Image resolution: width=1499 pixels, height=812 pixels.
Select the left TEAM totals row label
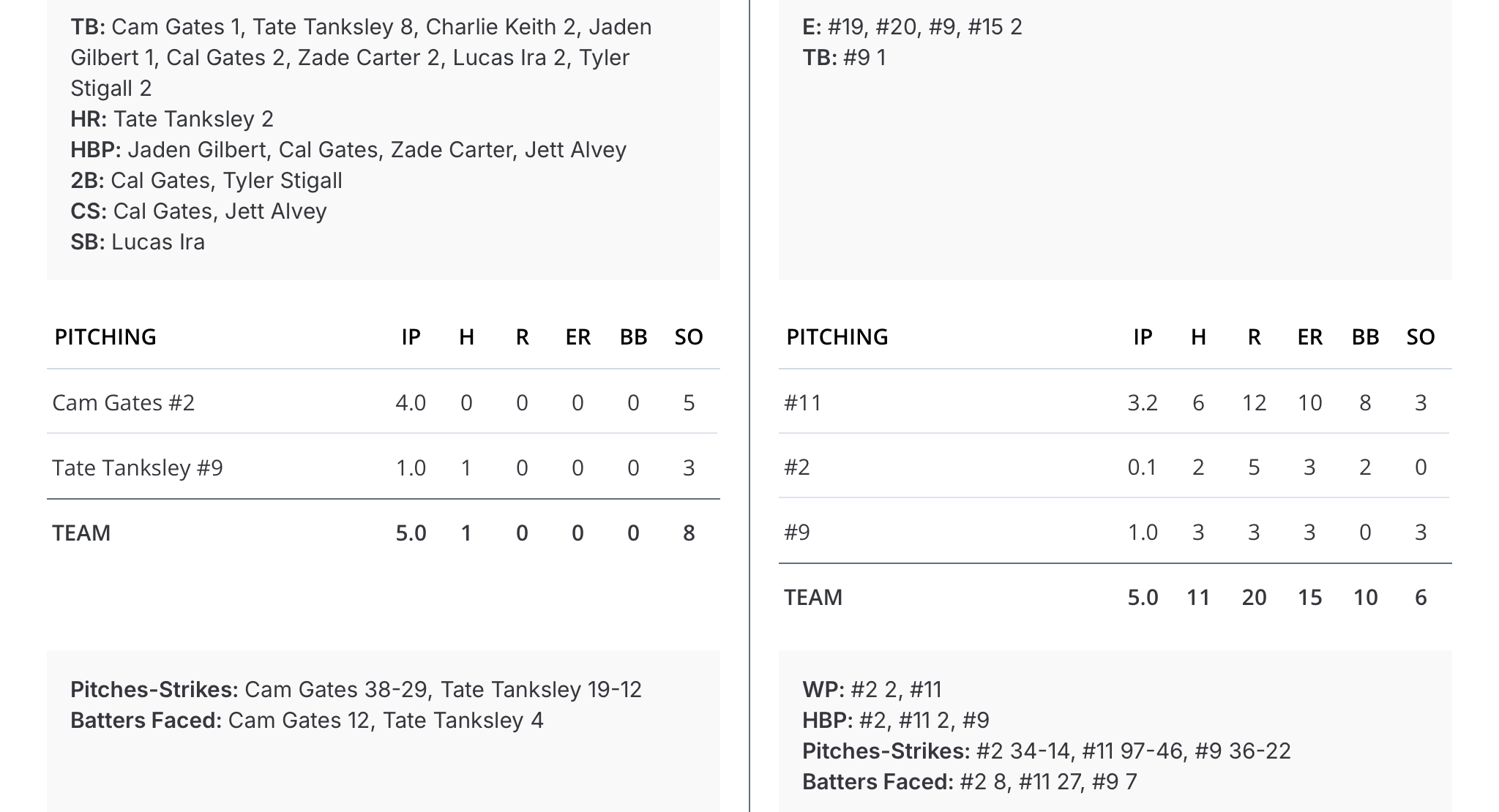[x=81, y=533]
